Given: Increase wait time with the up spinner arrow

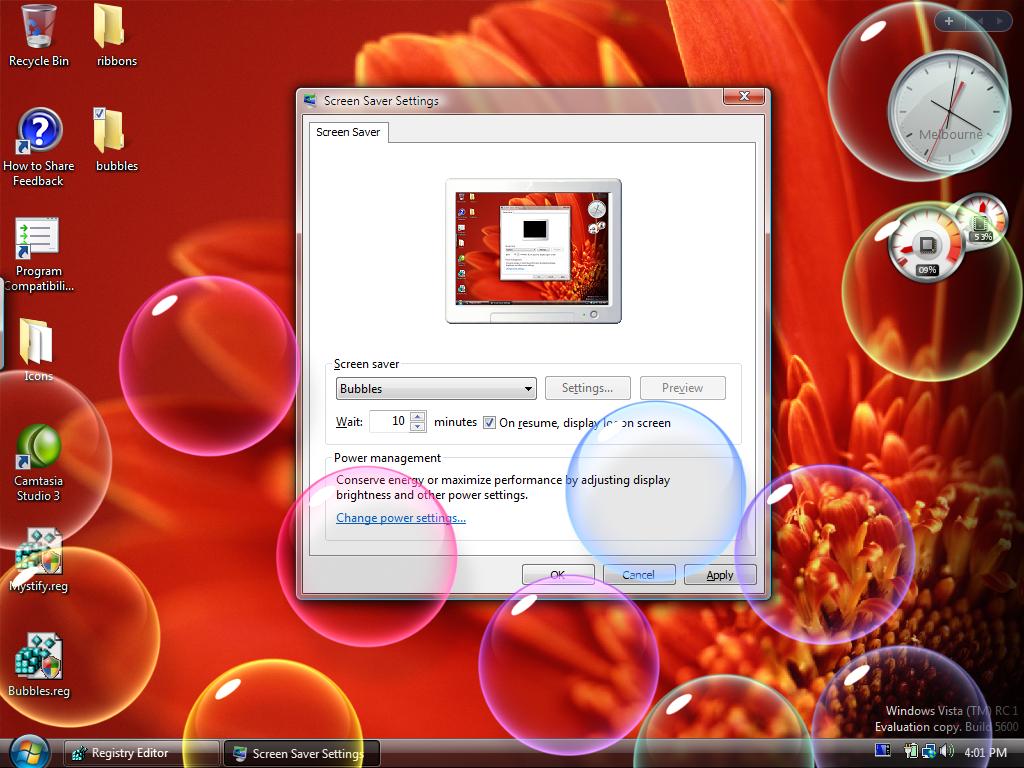Looking at the screenshot, I should coord(418,416).
